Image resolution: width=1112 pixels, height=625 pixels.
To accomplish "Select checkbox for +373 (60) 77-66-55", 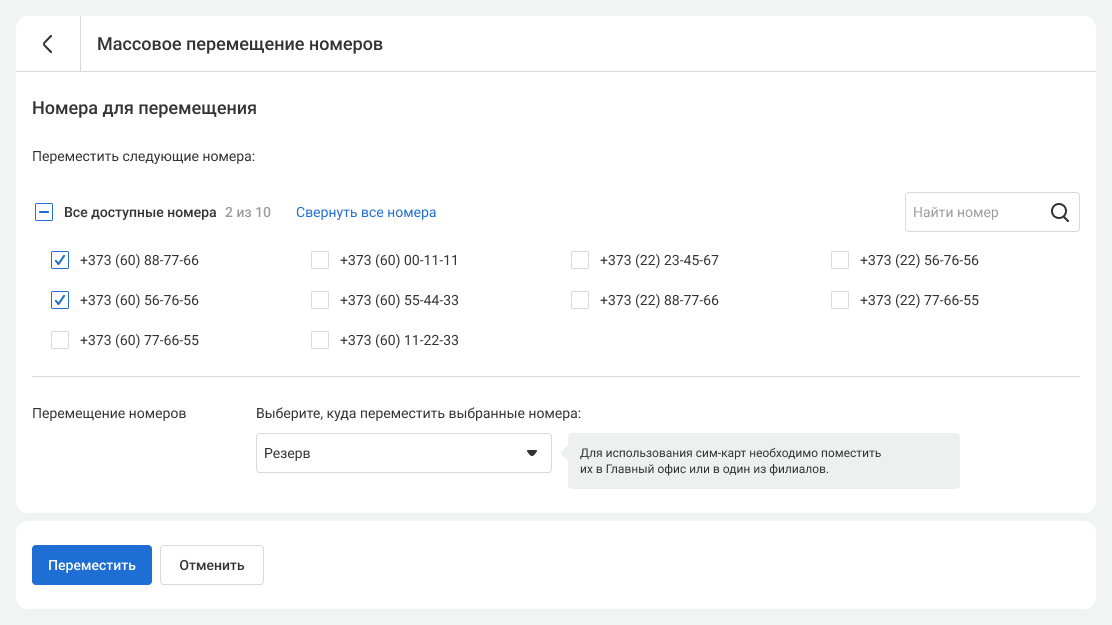I will coord(60,340).
